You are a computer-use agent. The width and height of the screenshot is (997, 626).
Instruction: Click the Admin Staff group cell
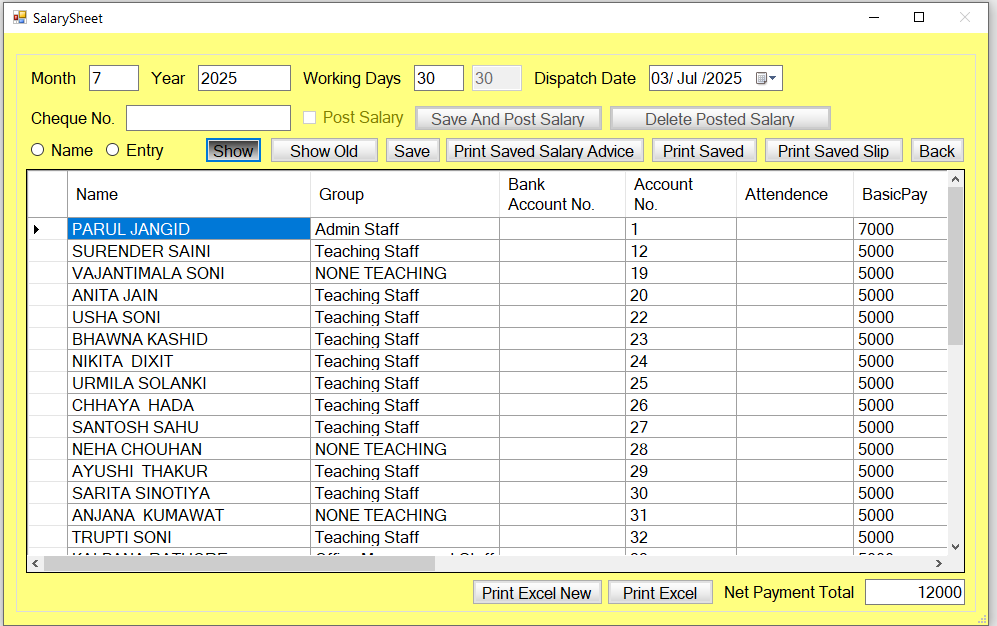[x=405, y=229]
